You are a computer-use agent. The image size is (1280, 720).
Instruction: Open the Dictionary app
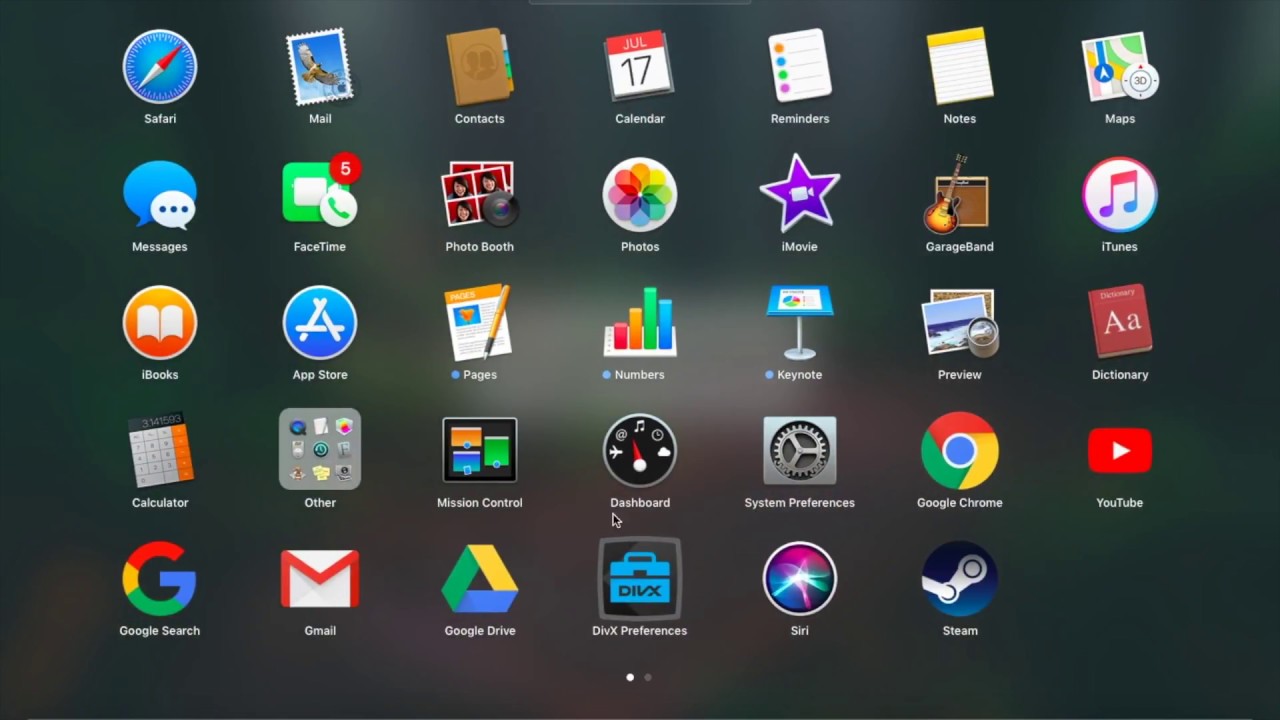1120,321
